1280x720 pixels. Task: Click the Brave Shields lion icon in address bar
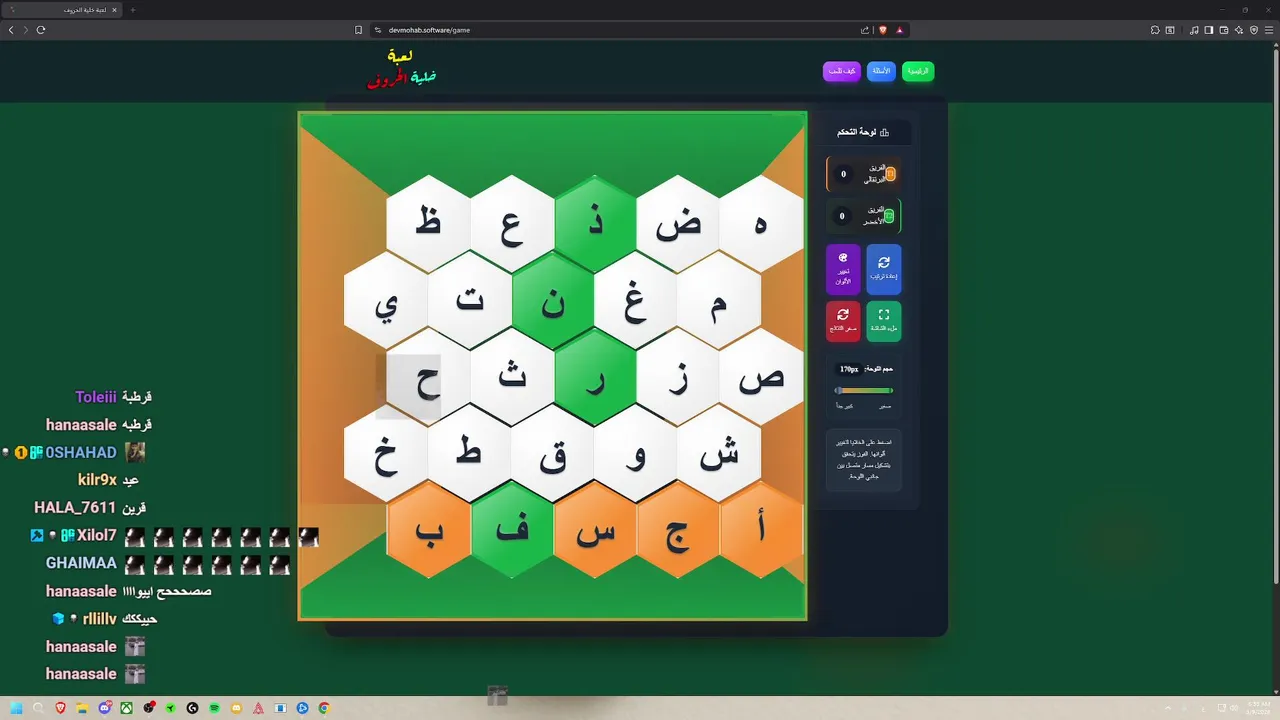pyautogui.click(x=883, y=30)
